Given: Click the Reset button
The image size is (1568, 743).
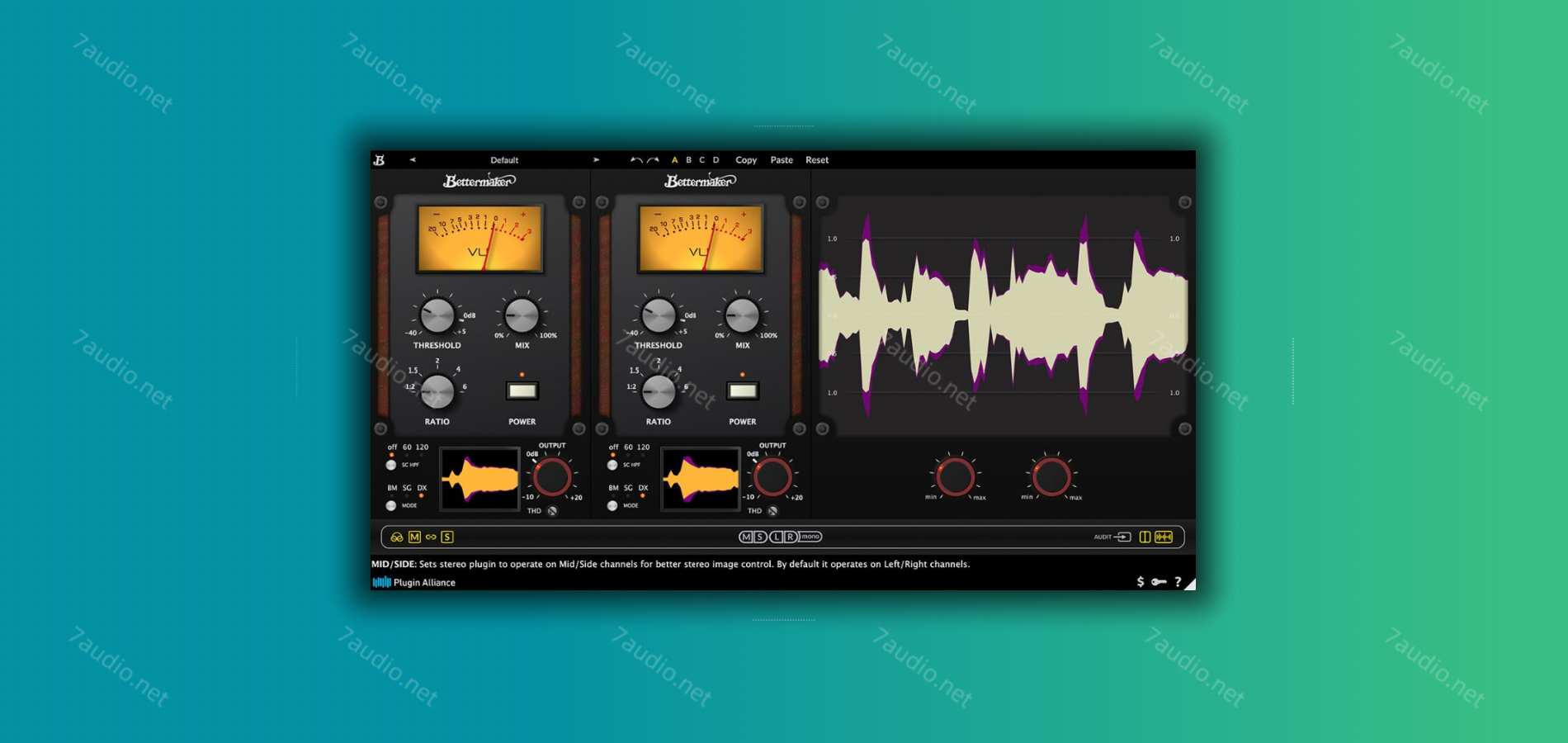Looking at the screenshot, I should [817, 160].
